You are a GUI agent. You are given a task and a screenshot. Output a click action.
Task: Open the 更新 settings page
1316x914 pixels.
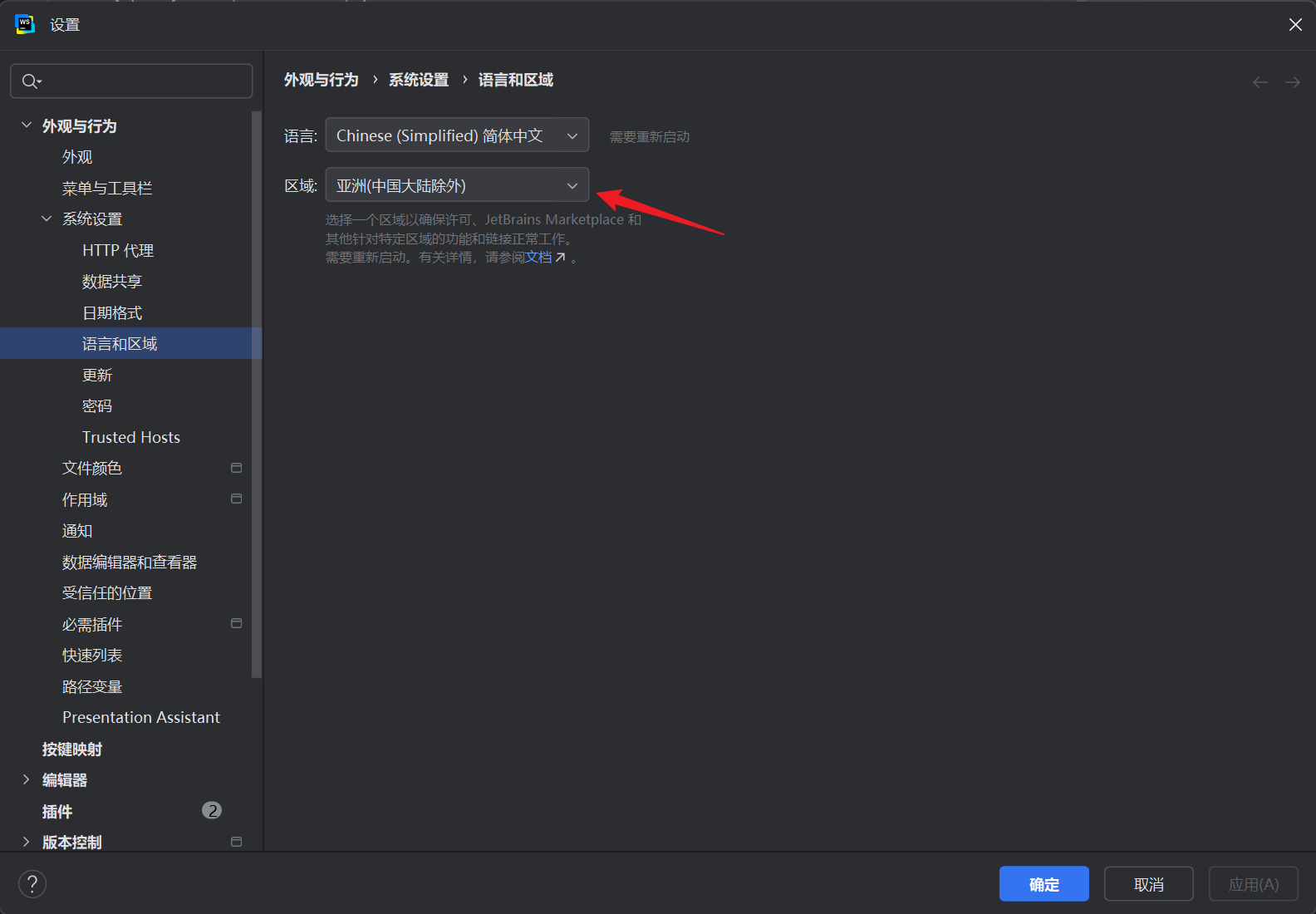[x=97, y=375]
